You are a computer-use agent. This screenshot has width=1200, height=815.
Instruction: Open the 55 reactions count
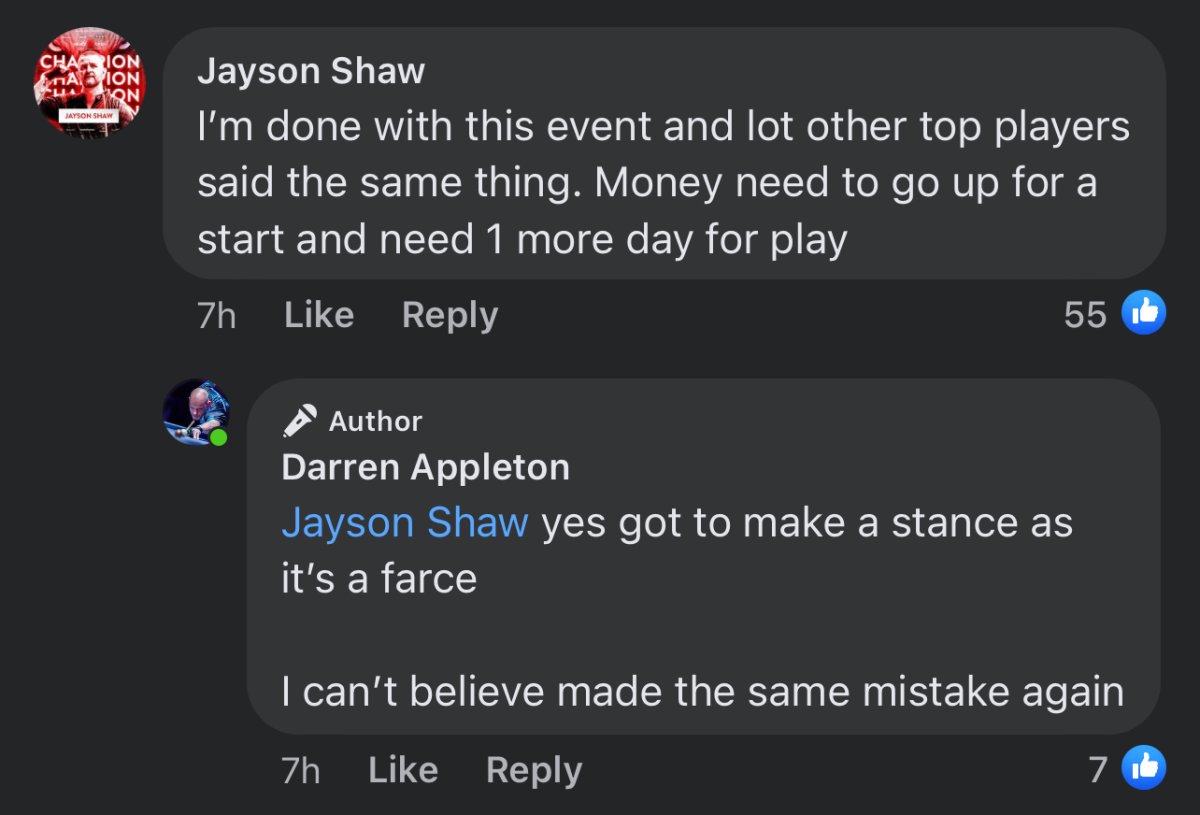1085,315
